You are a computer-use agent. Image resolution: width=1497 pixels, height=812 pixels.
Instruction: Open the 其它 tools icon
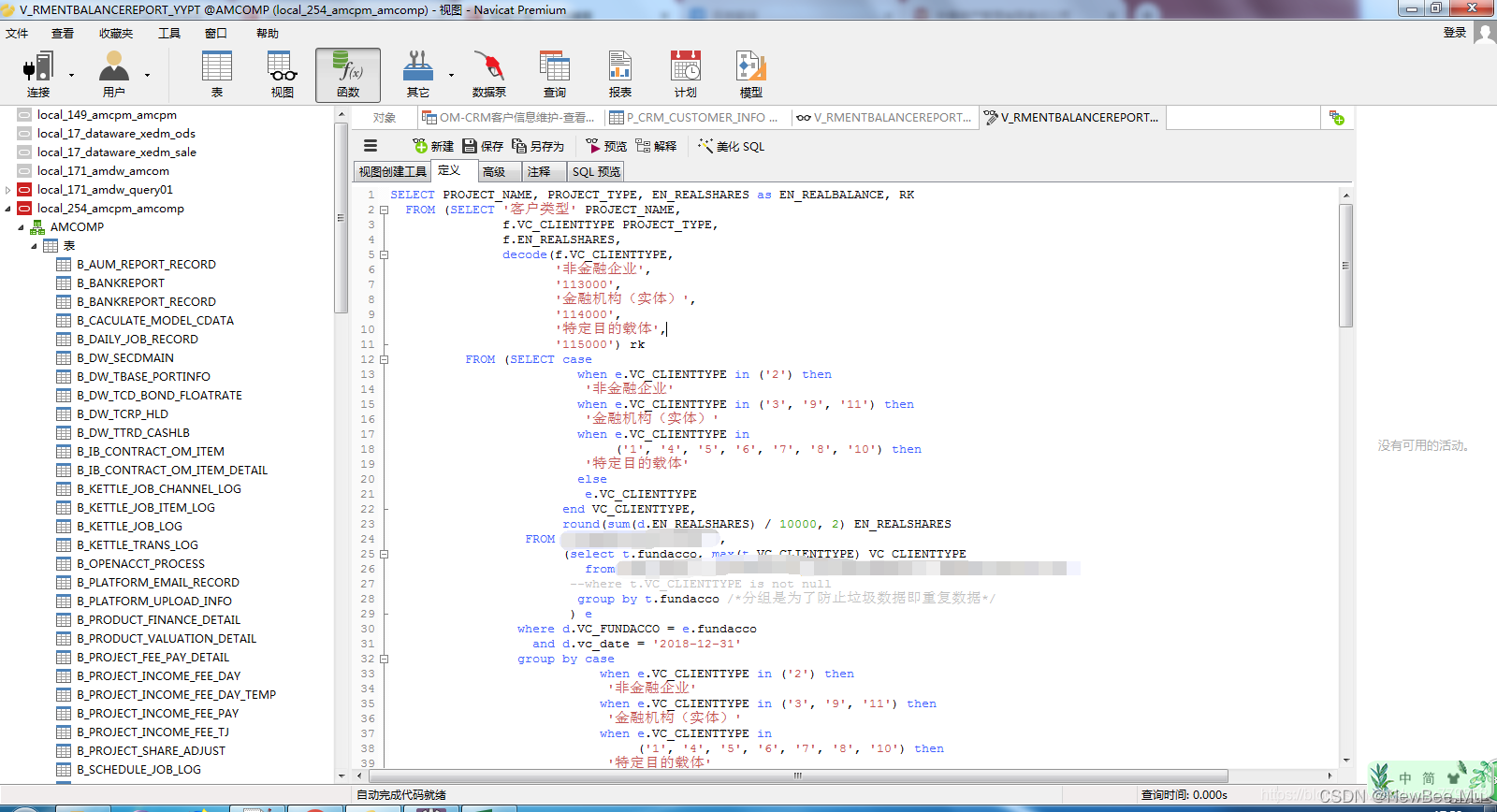[418, 74]
